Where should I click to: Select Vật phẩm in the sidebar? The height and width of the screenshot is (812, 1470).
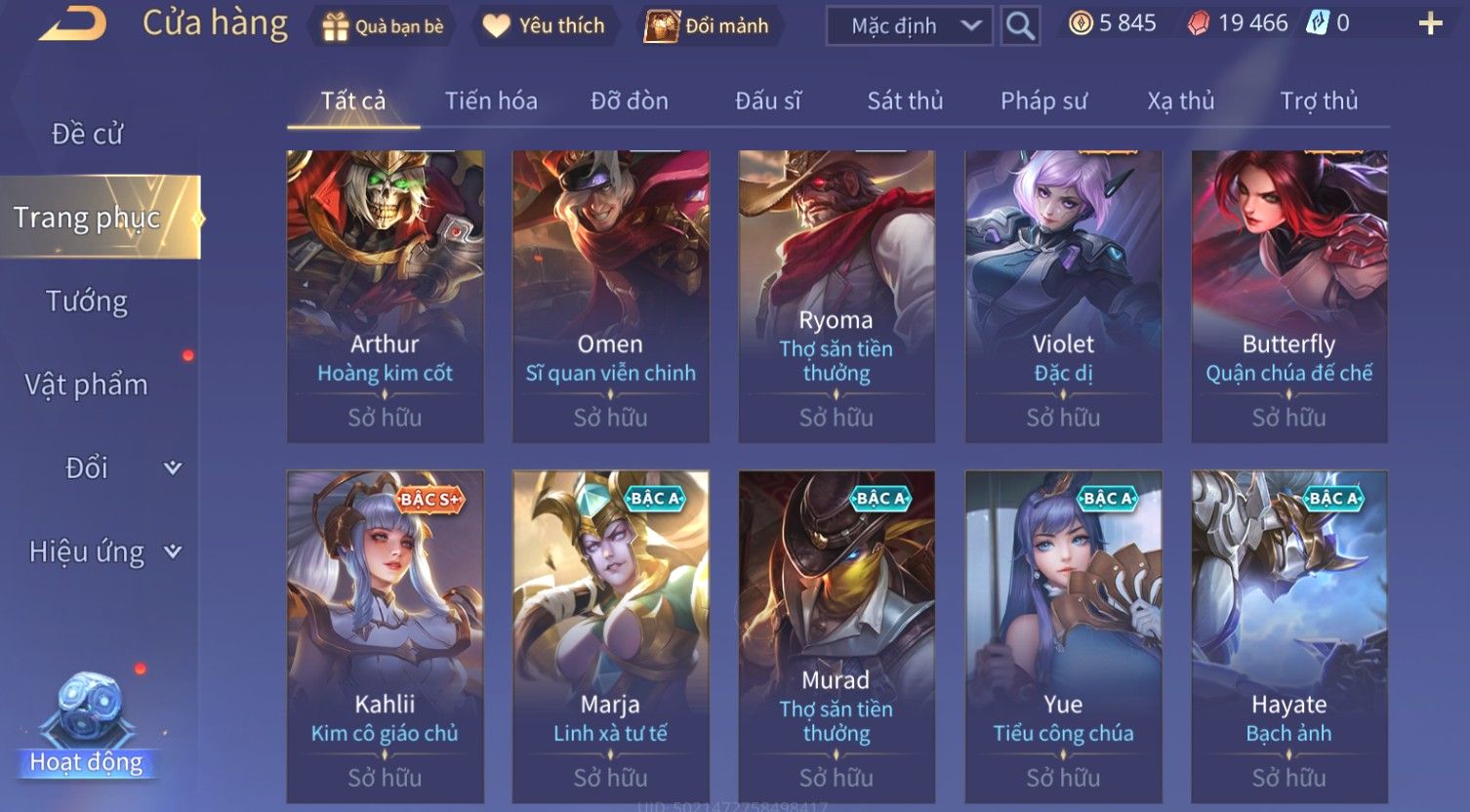(87, 385)
